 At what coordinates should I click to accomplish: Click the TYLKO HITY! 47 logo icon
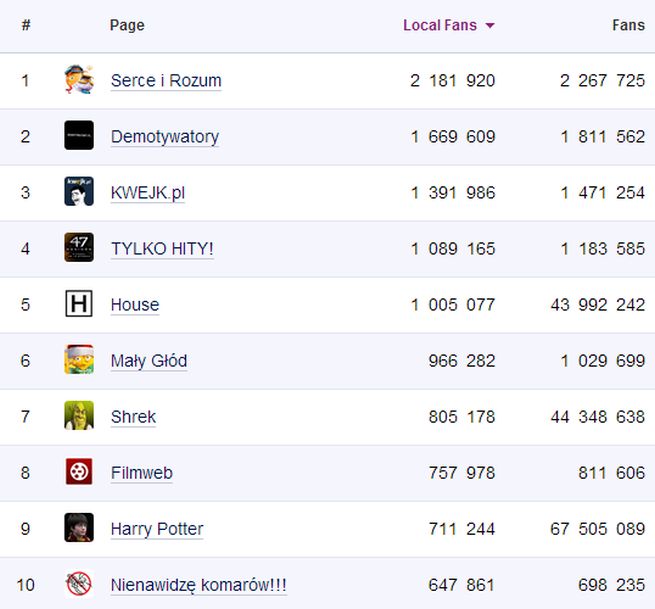click(79, 248)
